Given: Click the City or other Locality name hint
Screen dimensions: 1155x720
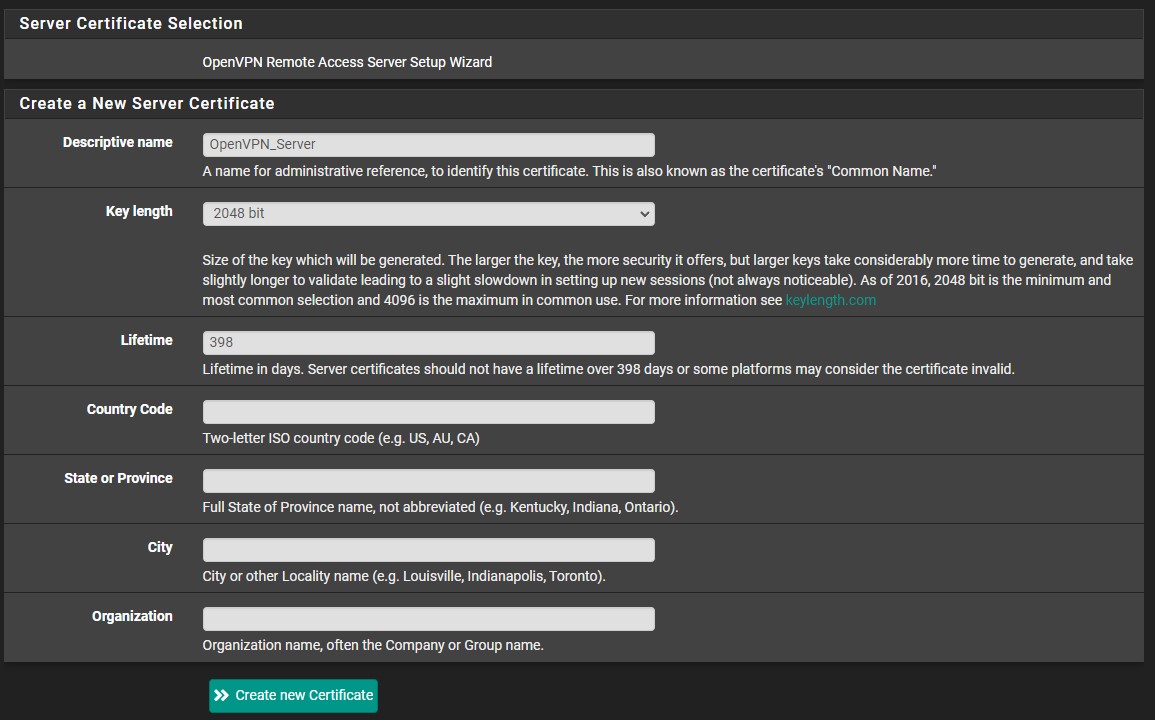Looking at the screenshot, I should coord(404,576).
